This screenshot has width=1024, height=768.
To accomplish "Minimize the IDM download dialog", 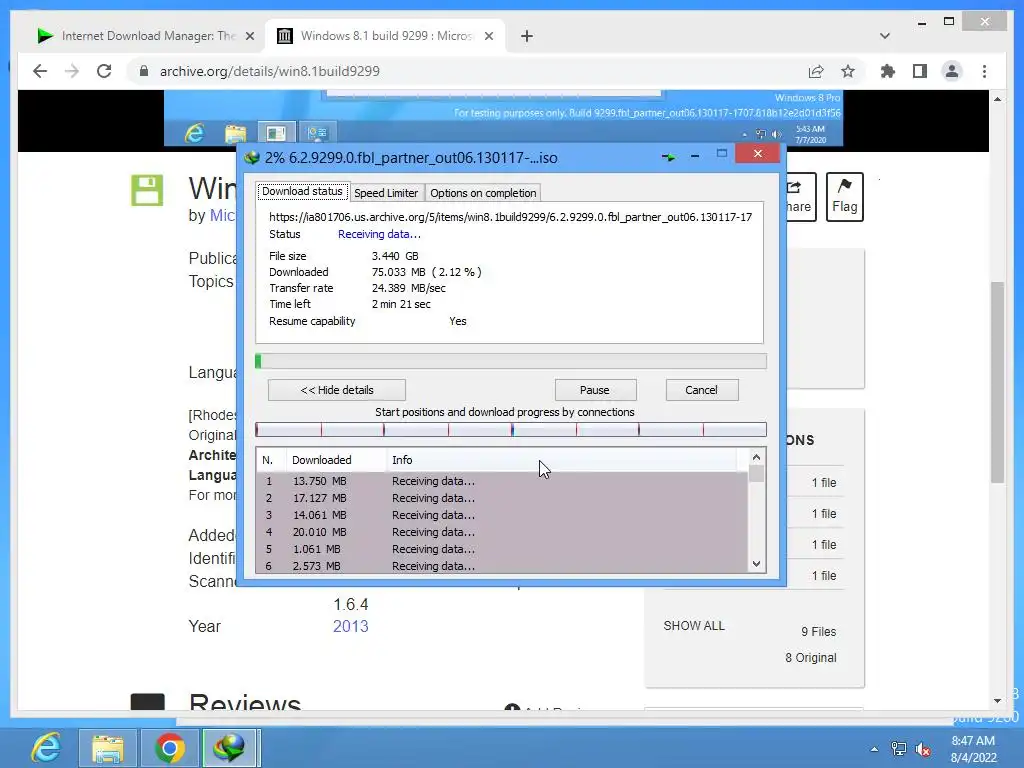I will click(x=695, y=155).
